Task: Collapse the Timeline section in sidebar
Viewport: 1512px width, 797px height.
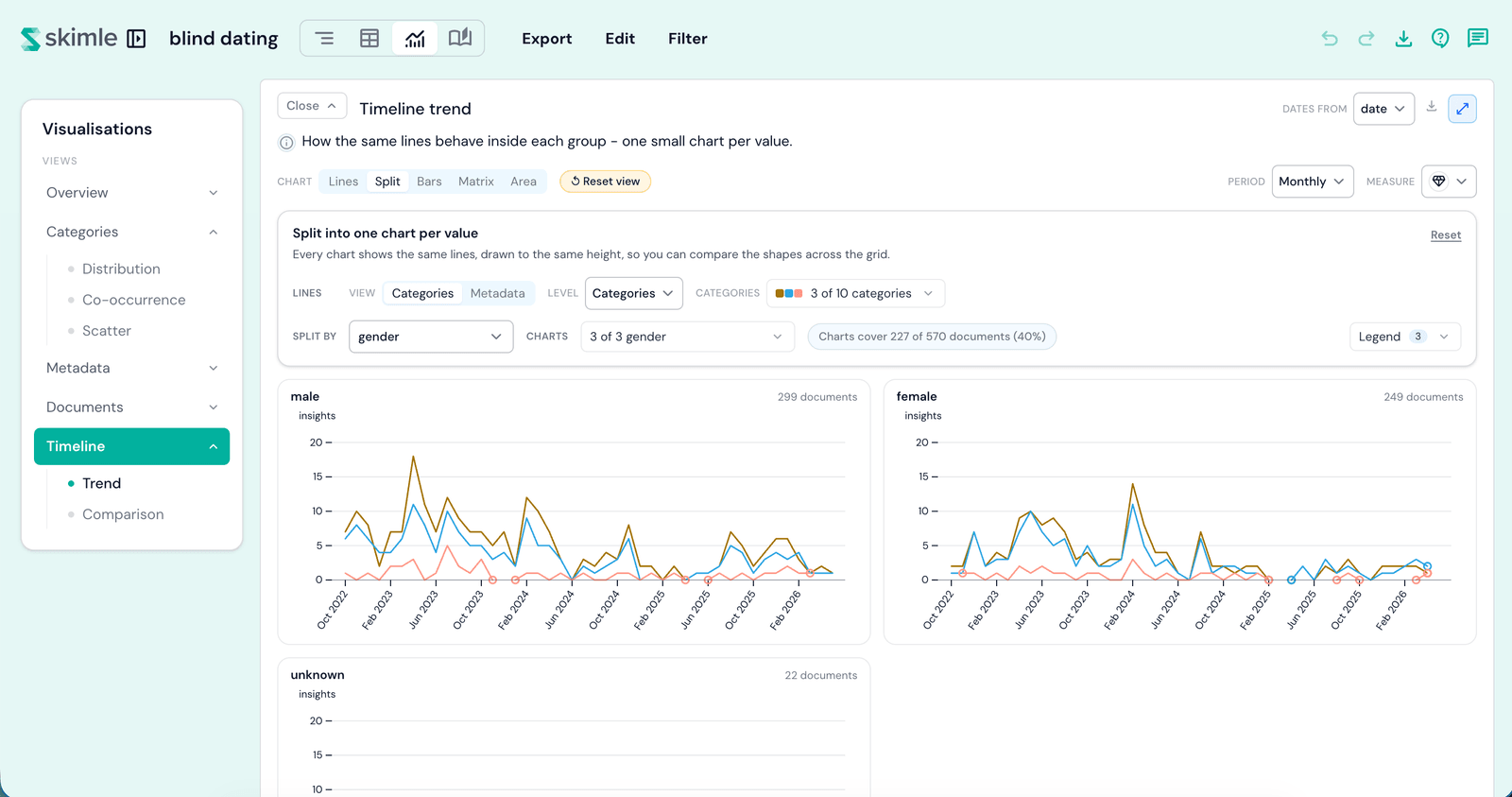Action: (x=131, y=446)
